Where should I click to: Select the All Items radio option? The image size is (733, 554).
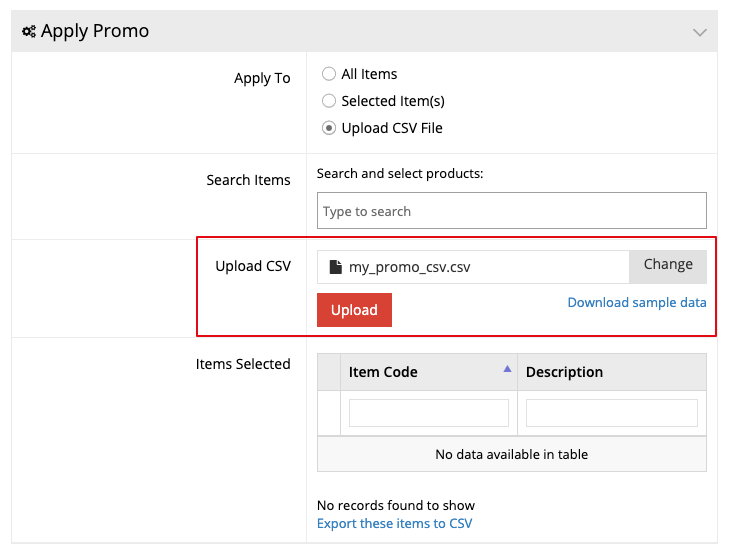coord(329,74)
